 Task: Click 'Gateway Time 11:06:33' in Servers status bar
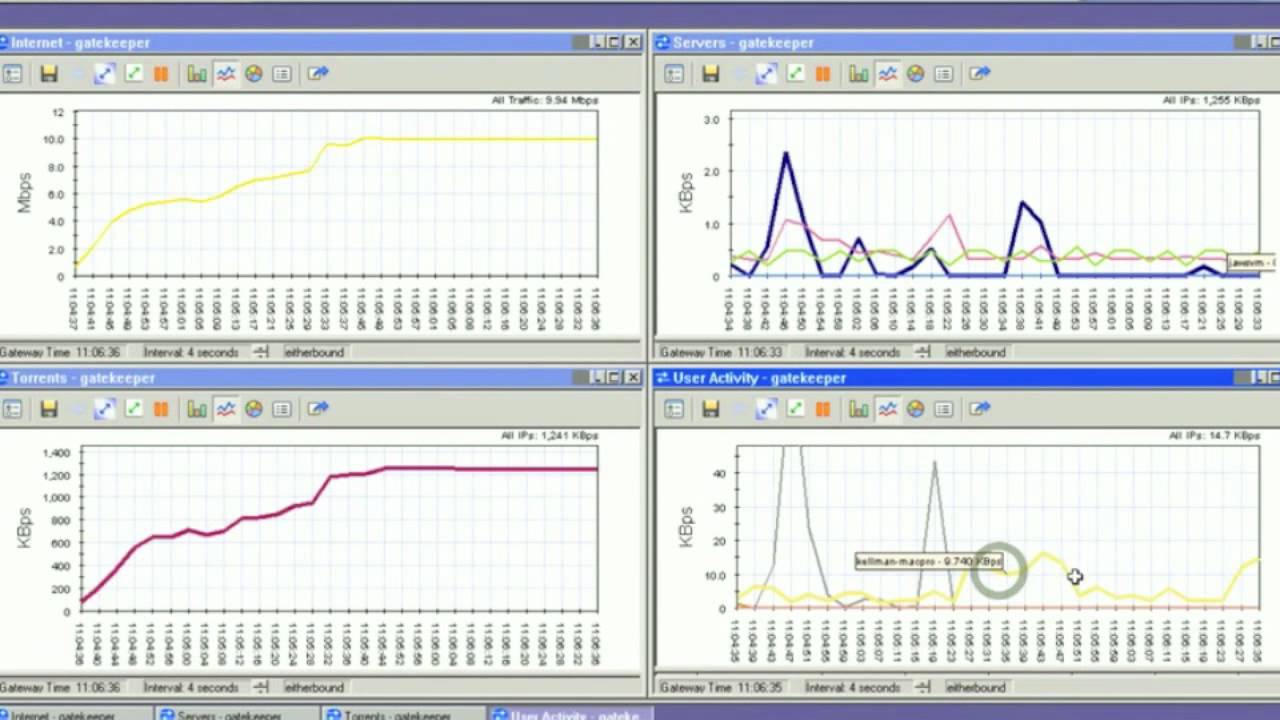pyautogui.click(x=720, y=352)
